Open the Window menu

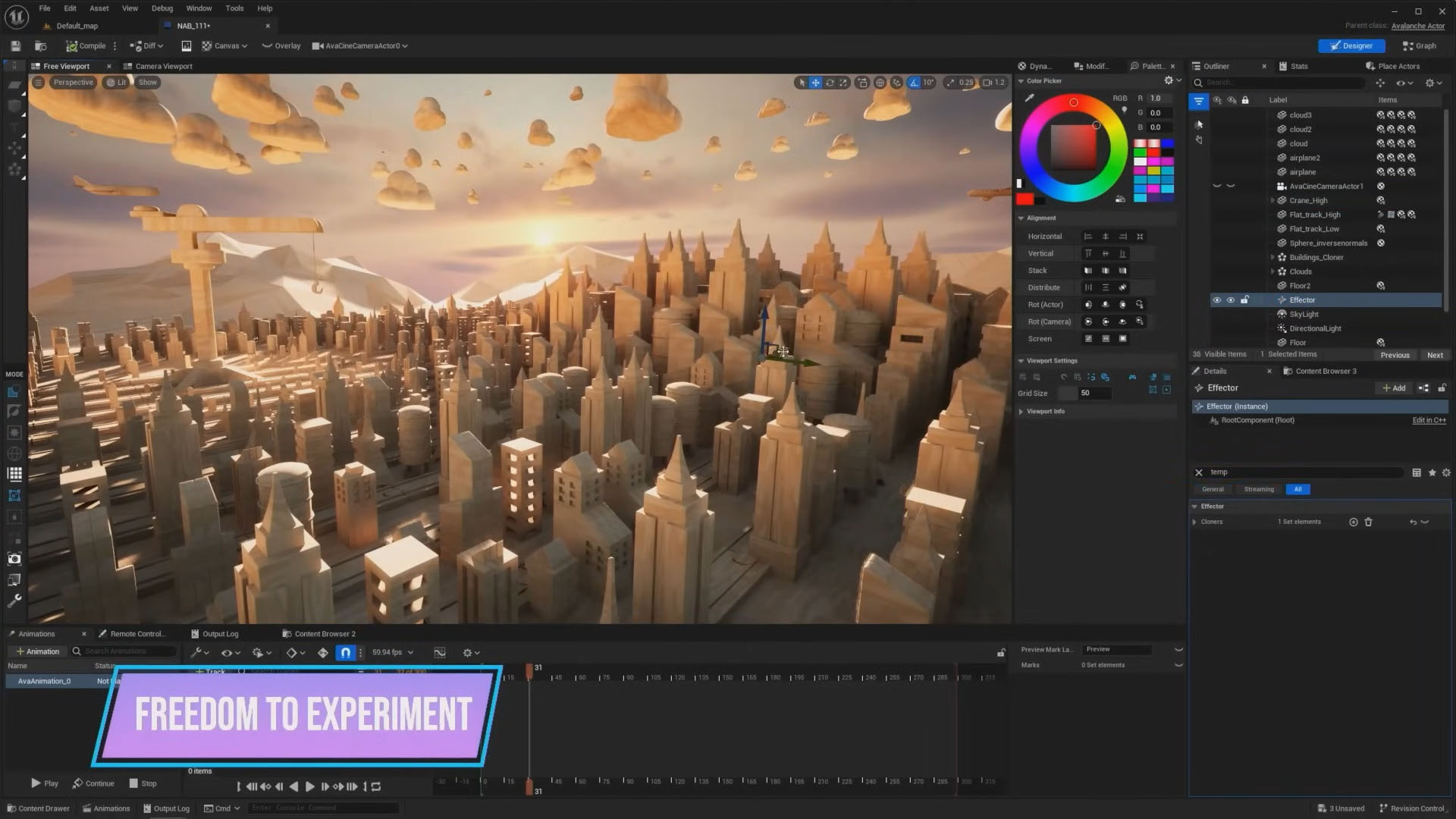[x=199, y=8]
